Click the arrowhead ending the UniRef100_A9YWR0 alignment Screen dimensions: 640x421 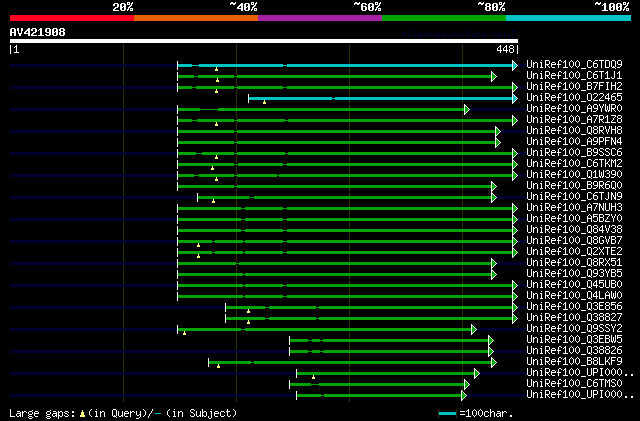(467, 109)
